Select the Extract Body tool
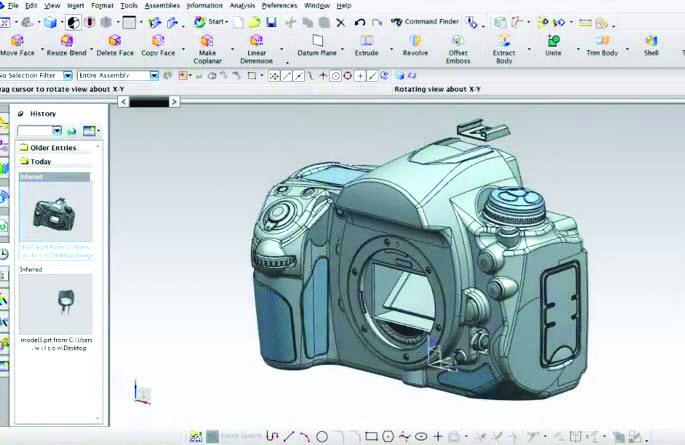685x445 pixels. pyautogui.click(x=504, y=49)
